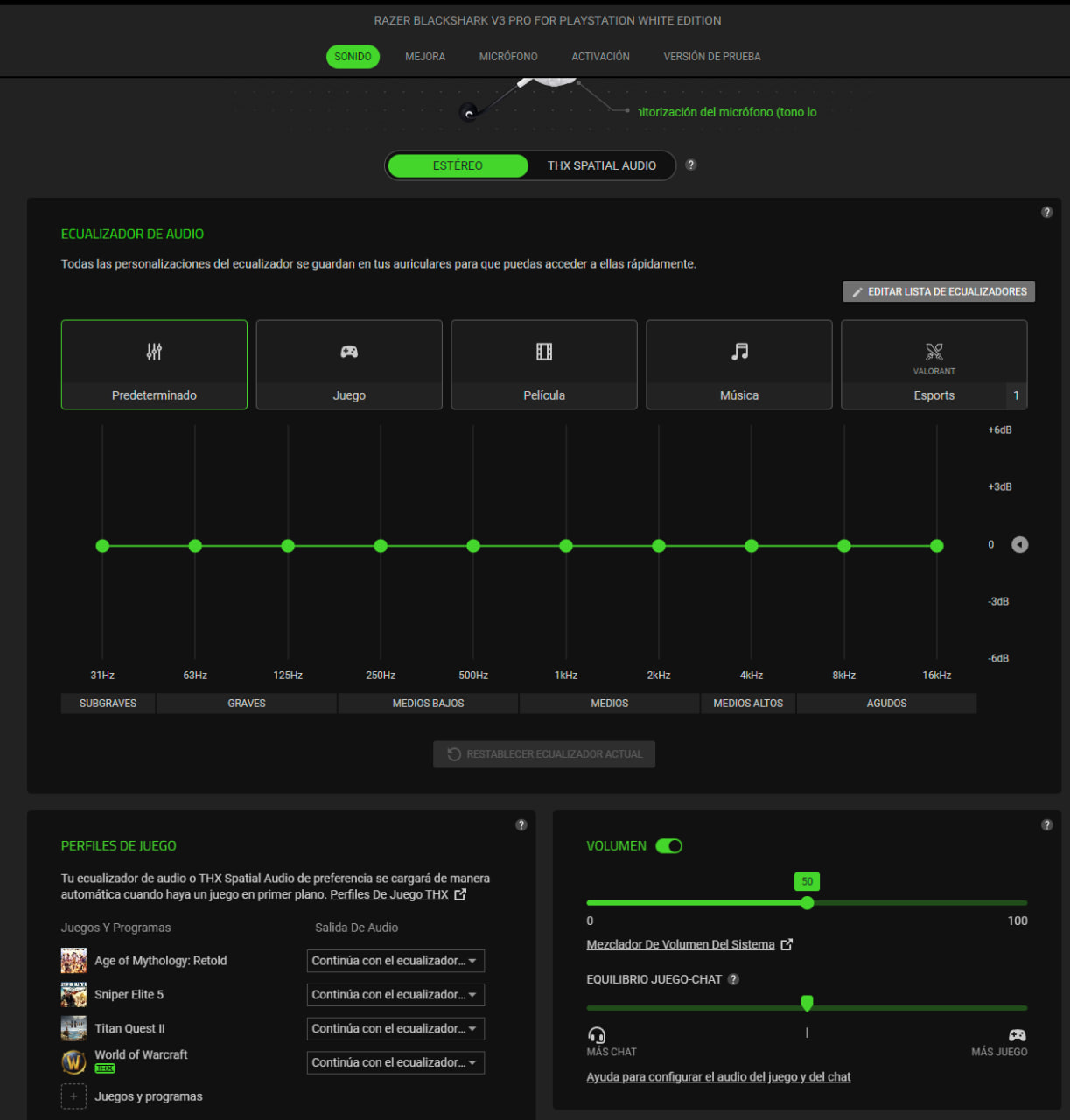
Task: Click the 16kHz equalizer band handle
Action: pos(937,546)
